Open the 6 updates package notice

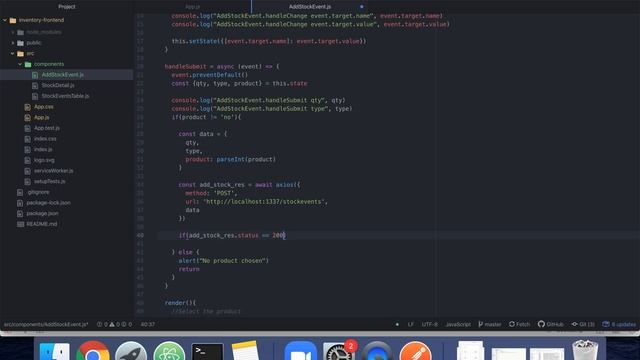tap(619, 324)
